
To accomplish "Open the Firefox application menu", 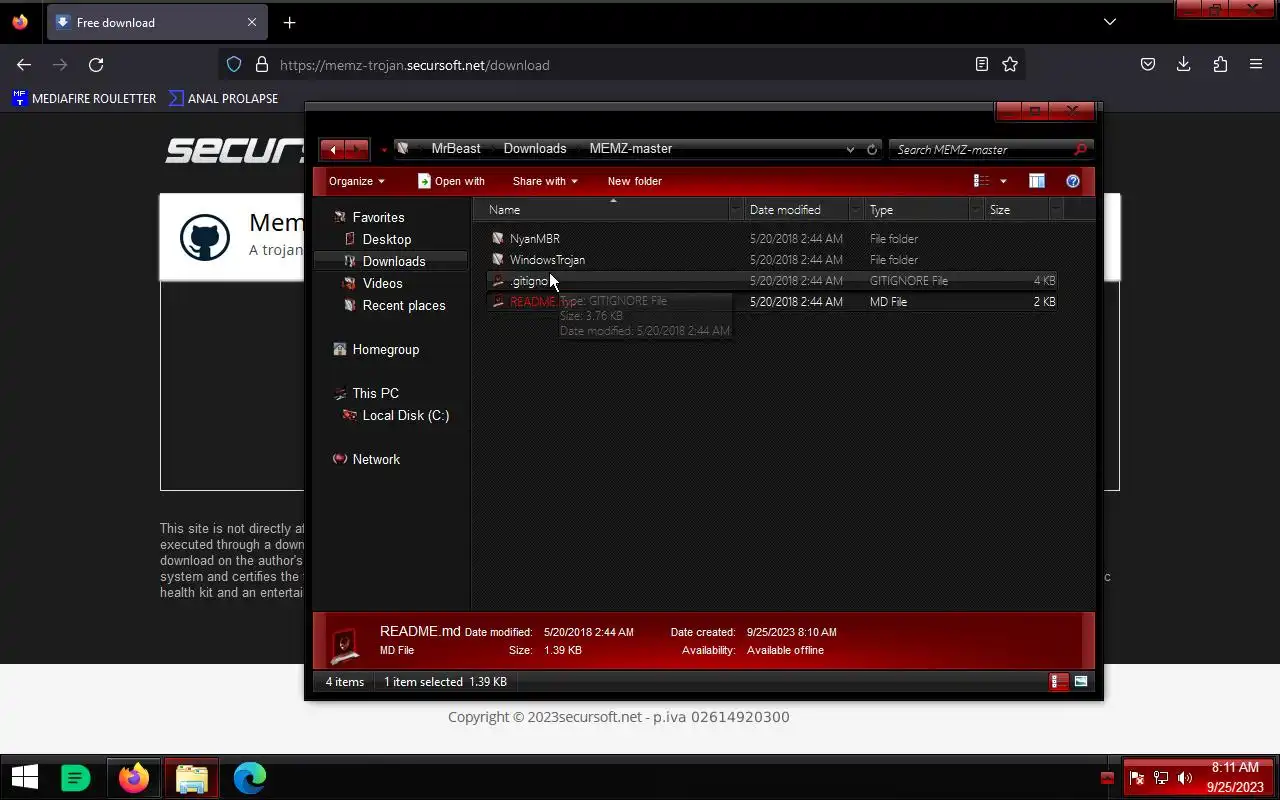I will [1256, 64].
